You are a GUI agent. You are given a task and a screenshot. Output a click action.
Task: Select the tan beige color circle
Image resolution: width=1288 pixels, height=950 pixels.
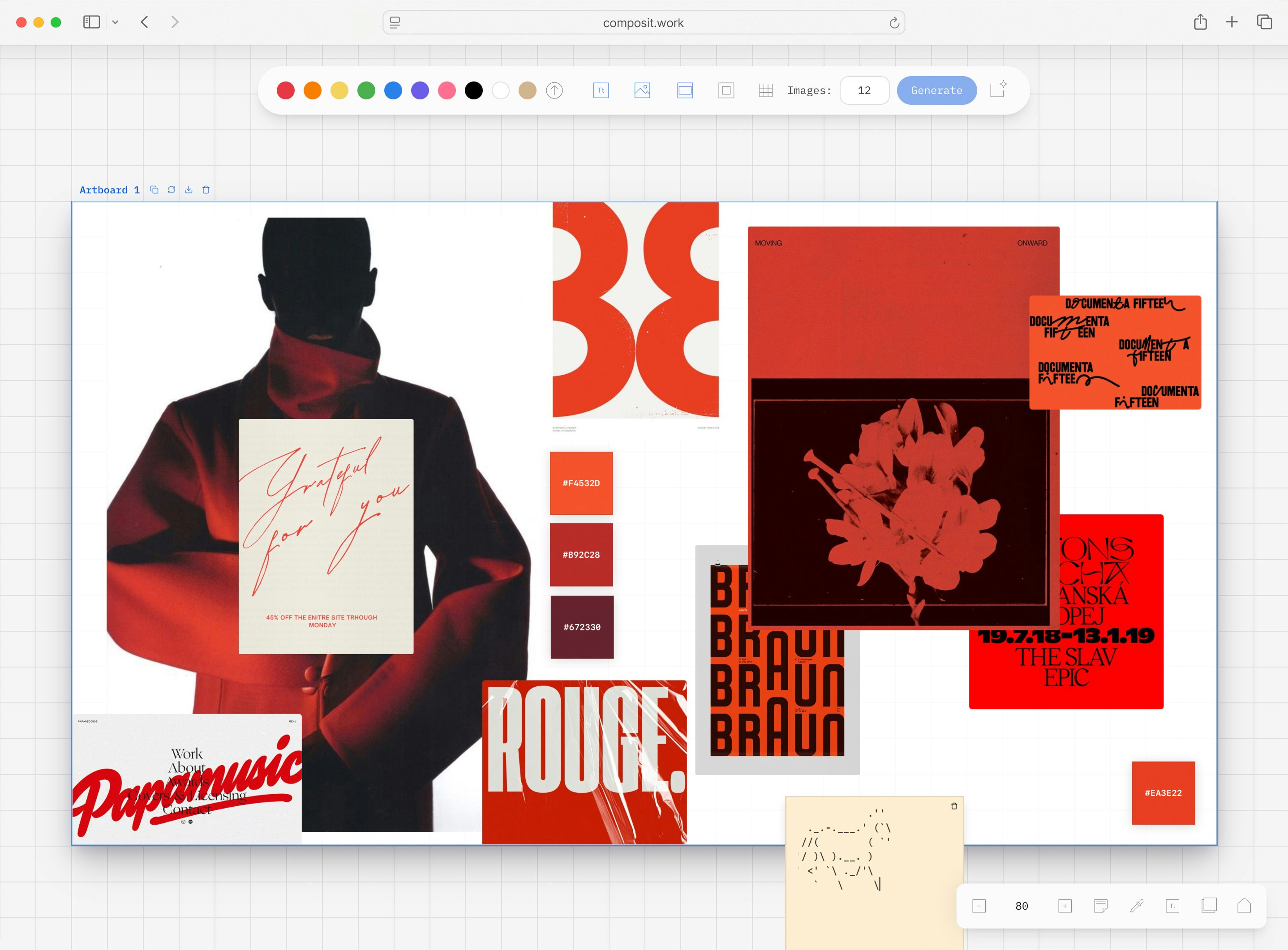pyautogui.click(x=528, y=90)
